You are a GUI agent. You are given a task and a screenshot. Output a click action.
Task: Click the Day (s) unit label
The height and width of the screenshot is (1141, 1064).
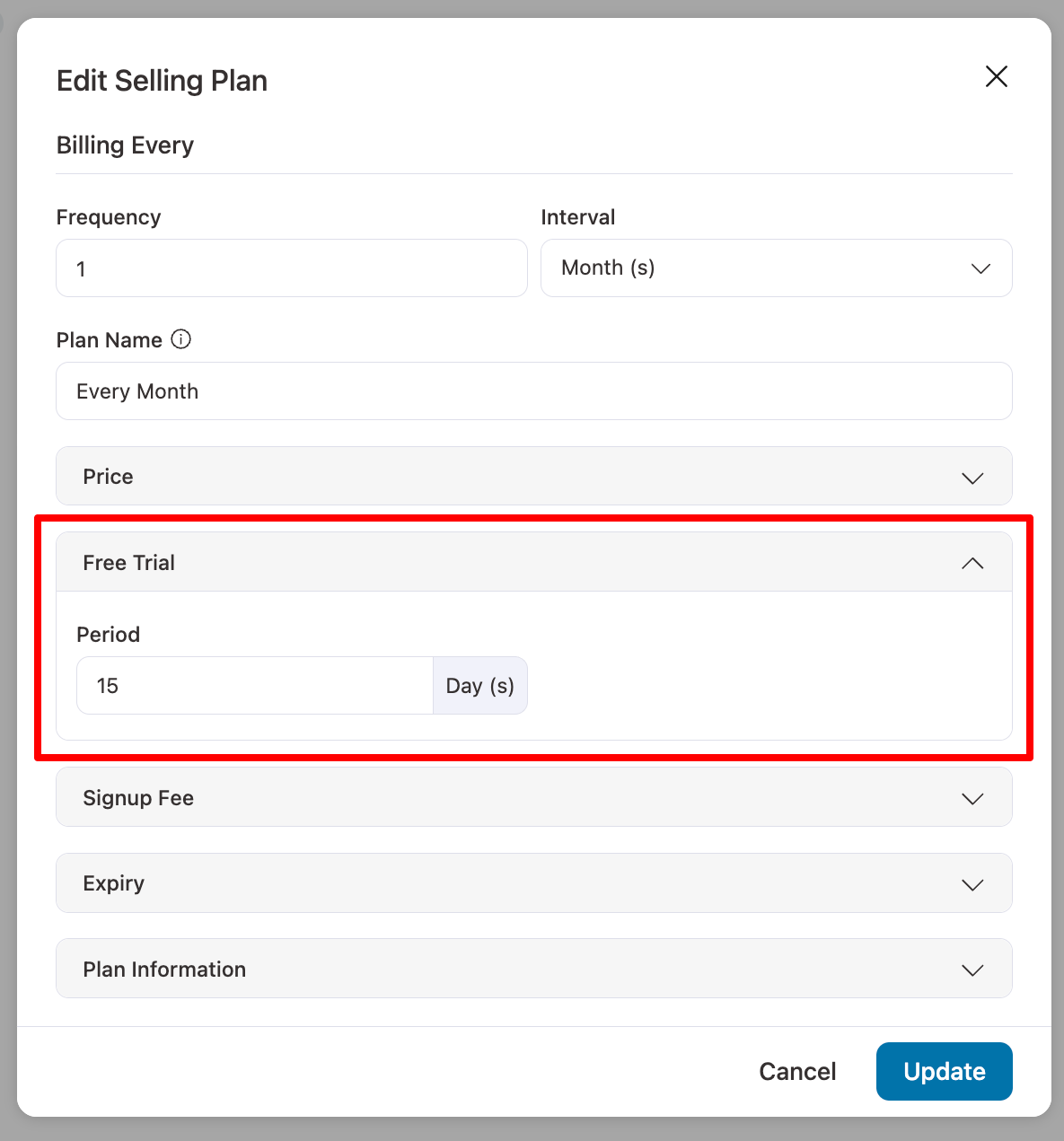[480, 686]
